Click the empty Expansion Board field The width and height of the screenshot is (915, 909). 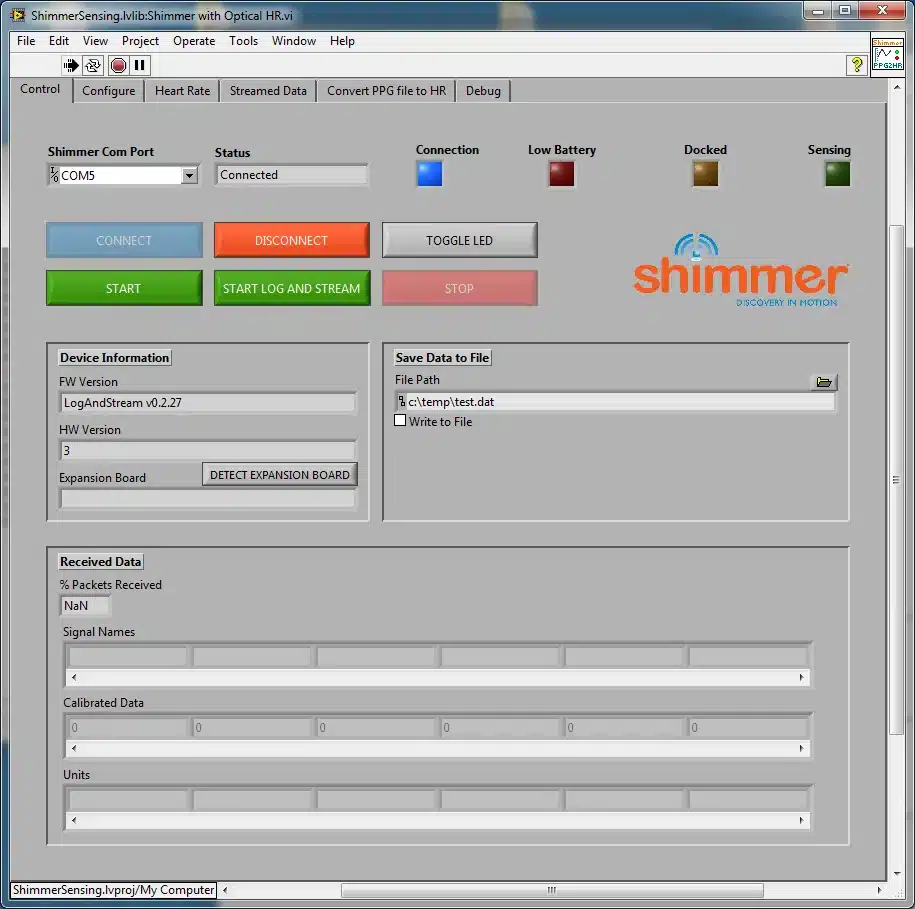(208, 498)
